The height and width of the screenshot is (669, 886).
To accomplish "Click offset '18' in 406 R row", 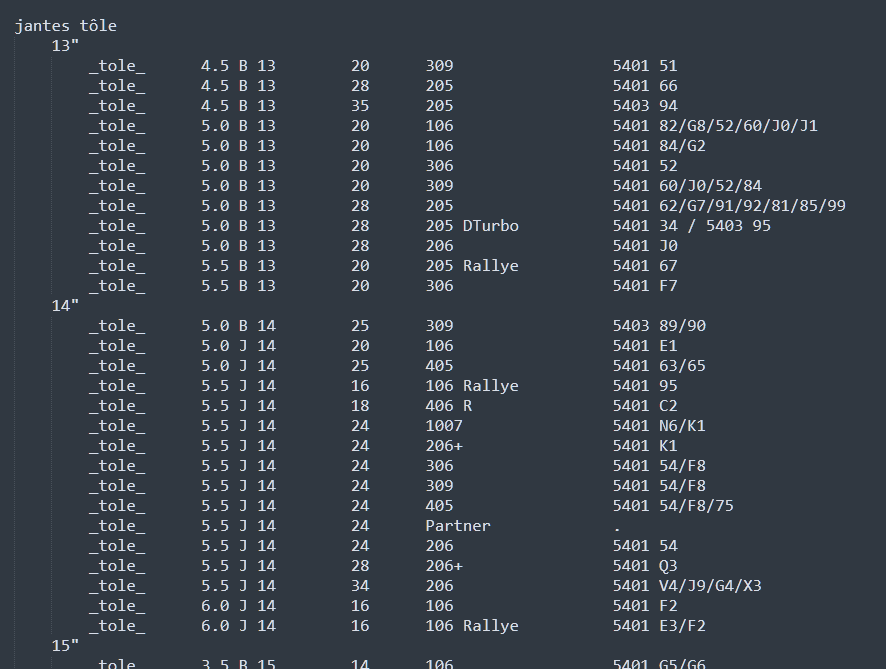I will tap(361, 406).
